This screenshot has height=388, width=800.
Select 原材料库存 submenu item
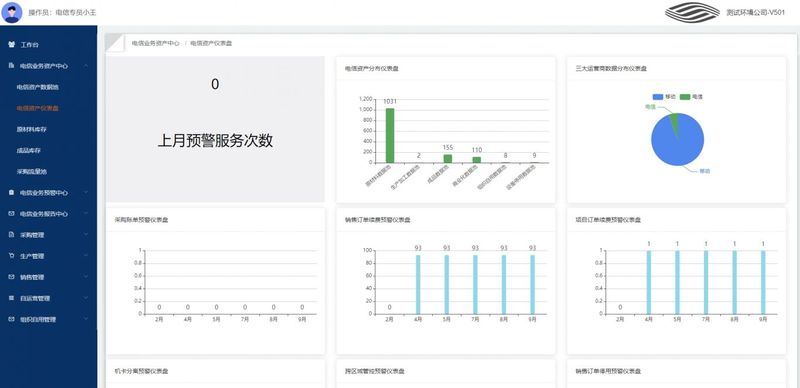pos(32,130)
